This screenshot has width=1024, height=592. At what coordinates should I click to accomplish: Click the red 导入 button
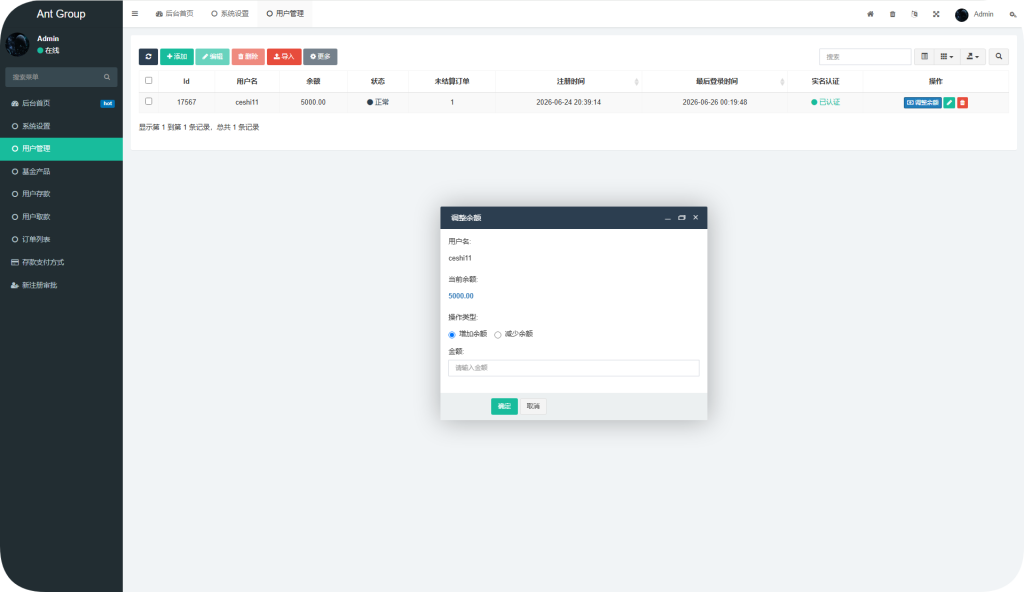284,57
